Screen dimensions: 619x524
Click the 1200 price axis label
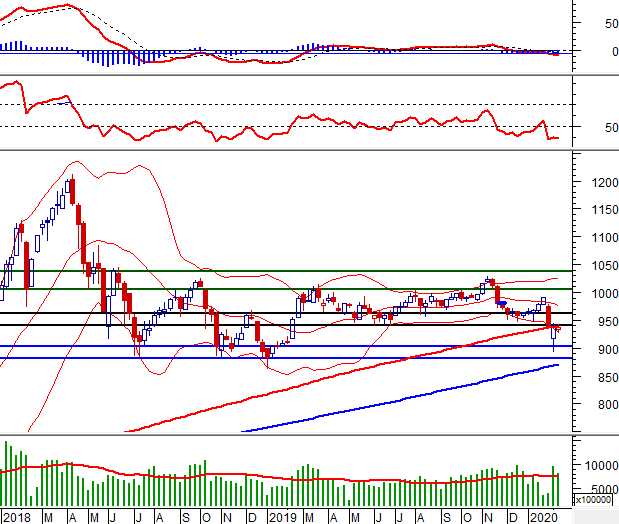click(x=604, y=182)
